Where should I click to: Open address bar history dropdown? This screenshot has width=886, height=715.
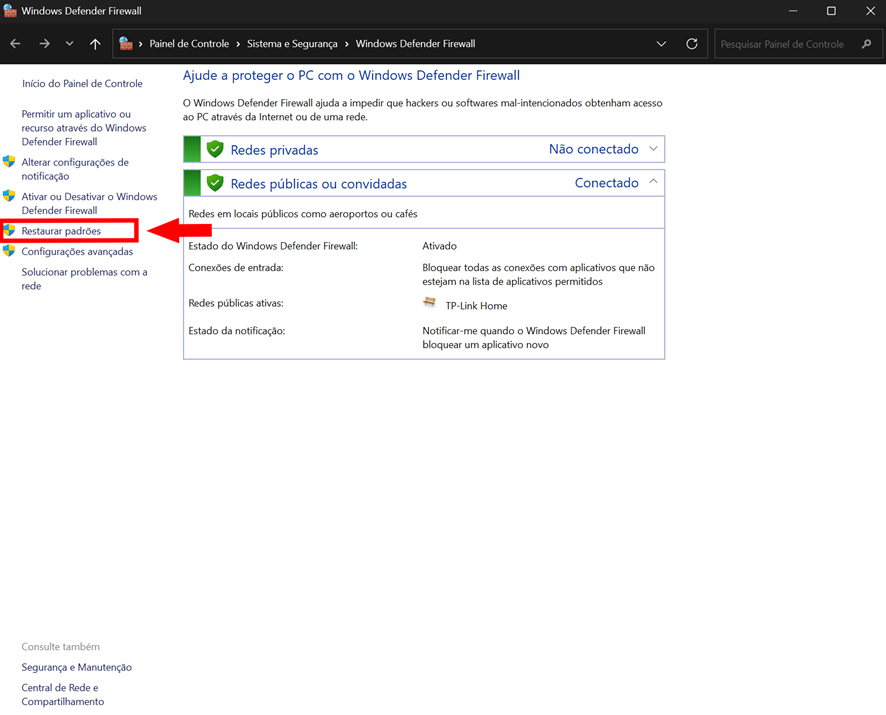click(x=661, y=44)
